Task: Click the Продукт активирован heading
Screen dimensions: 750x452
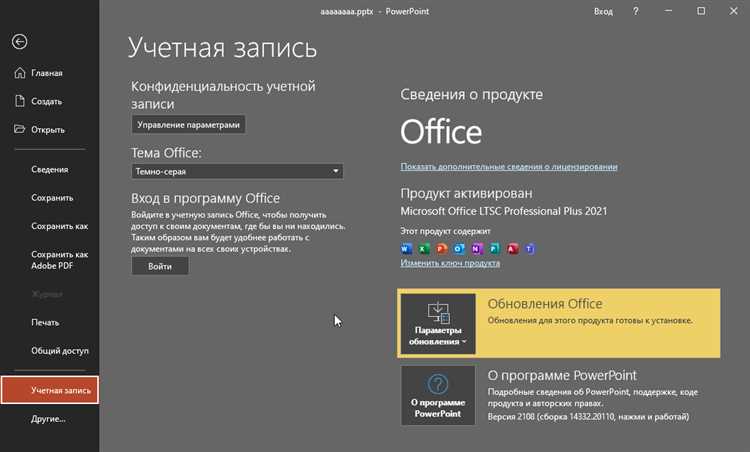Action: click(466, 193)
